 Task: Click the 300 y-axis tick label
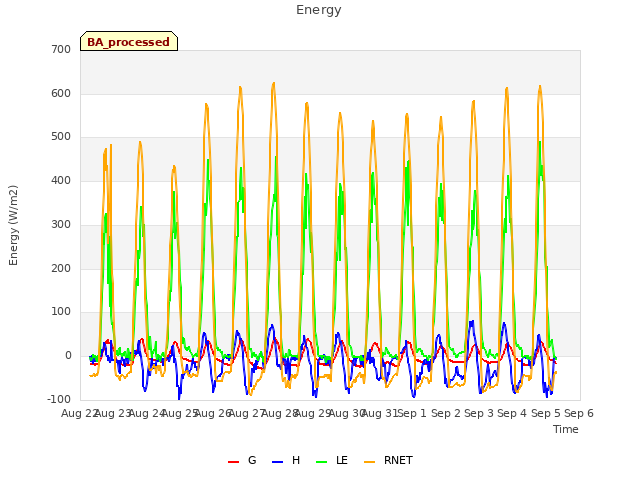coord(61,224)
